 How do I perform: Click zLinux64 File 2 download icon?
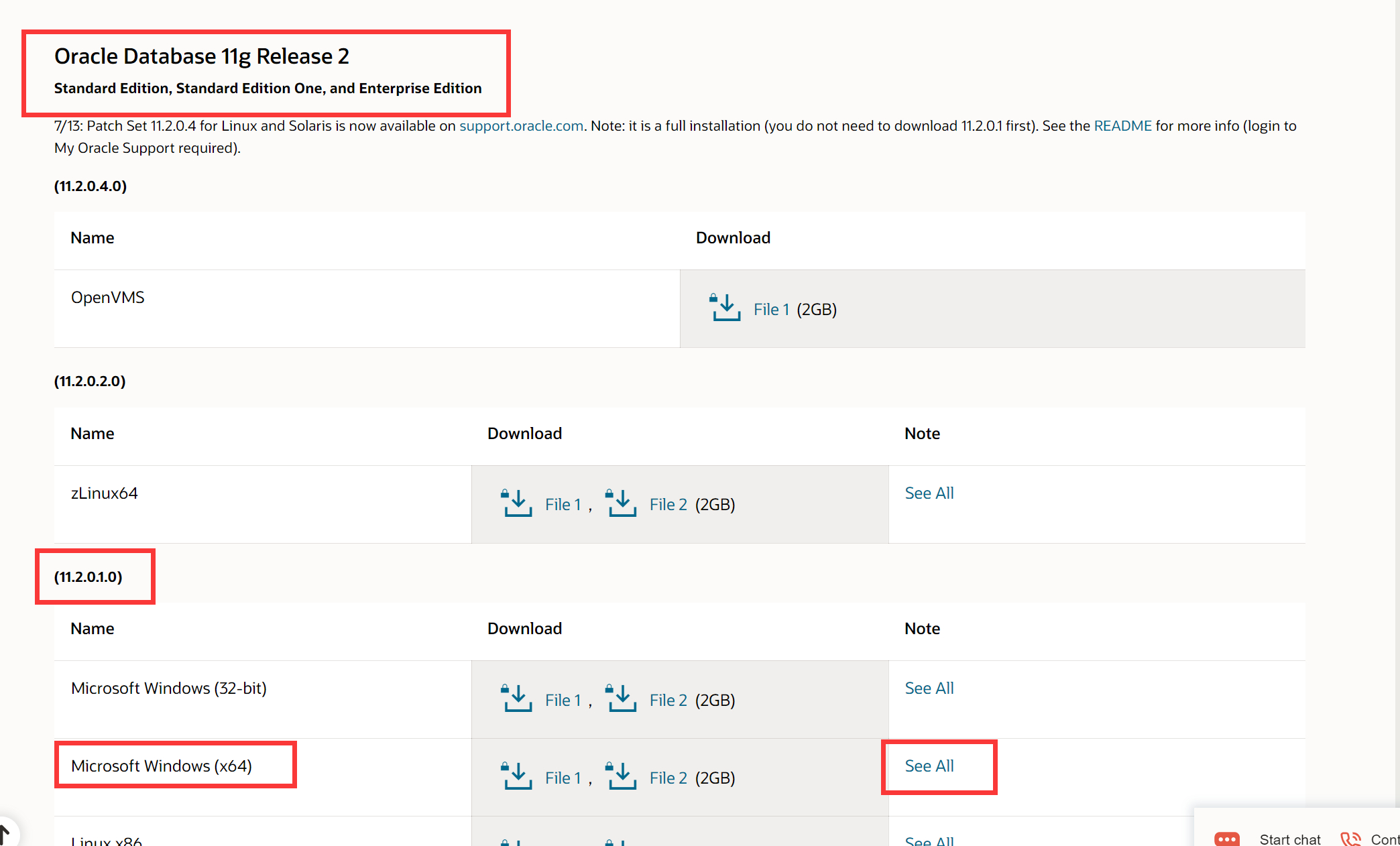(621, 503)
